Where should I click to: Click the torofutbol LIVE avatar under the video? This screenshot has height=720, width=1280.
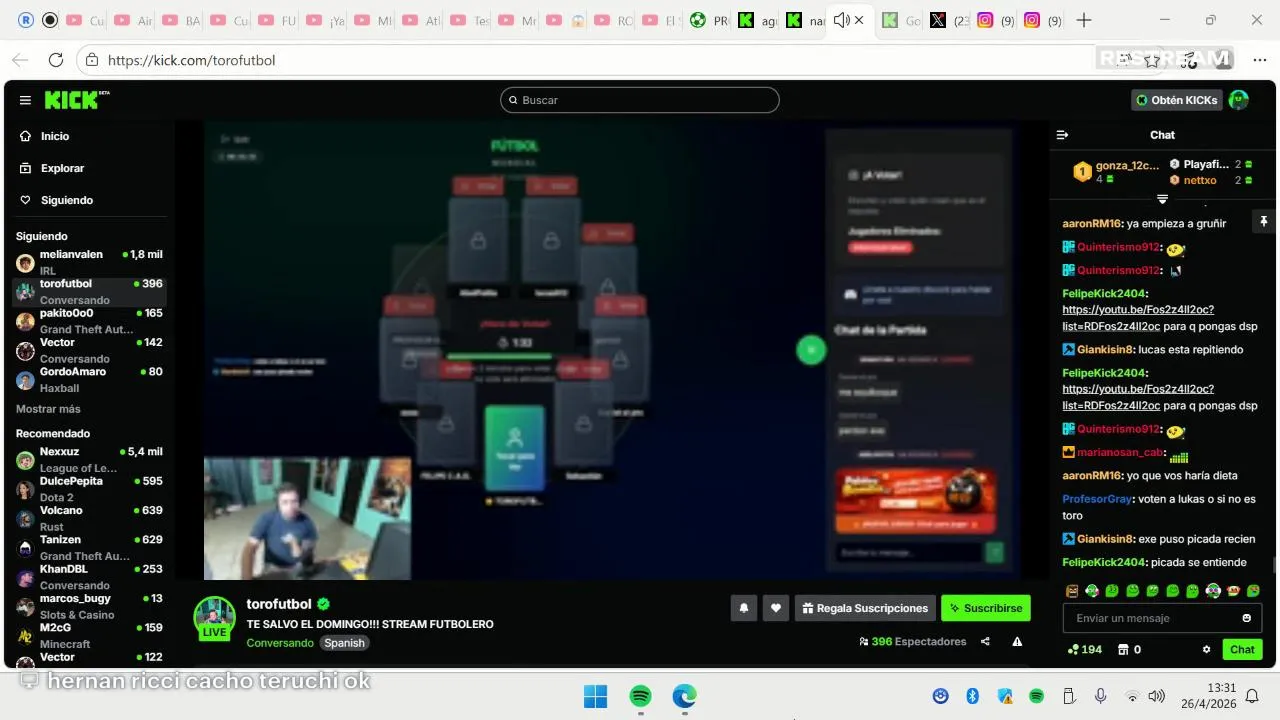(214, 618)
